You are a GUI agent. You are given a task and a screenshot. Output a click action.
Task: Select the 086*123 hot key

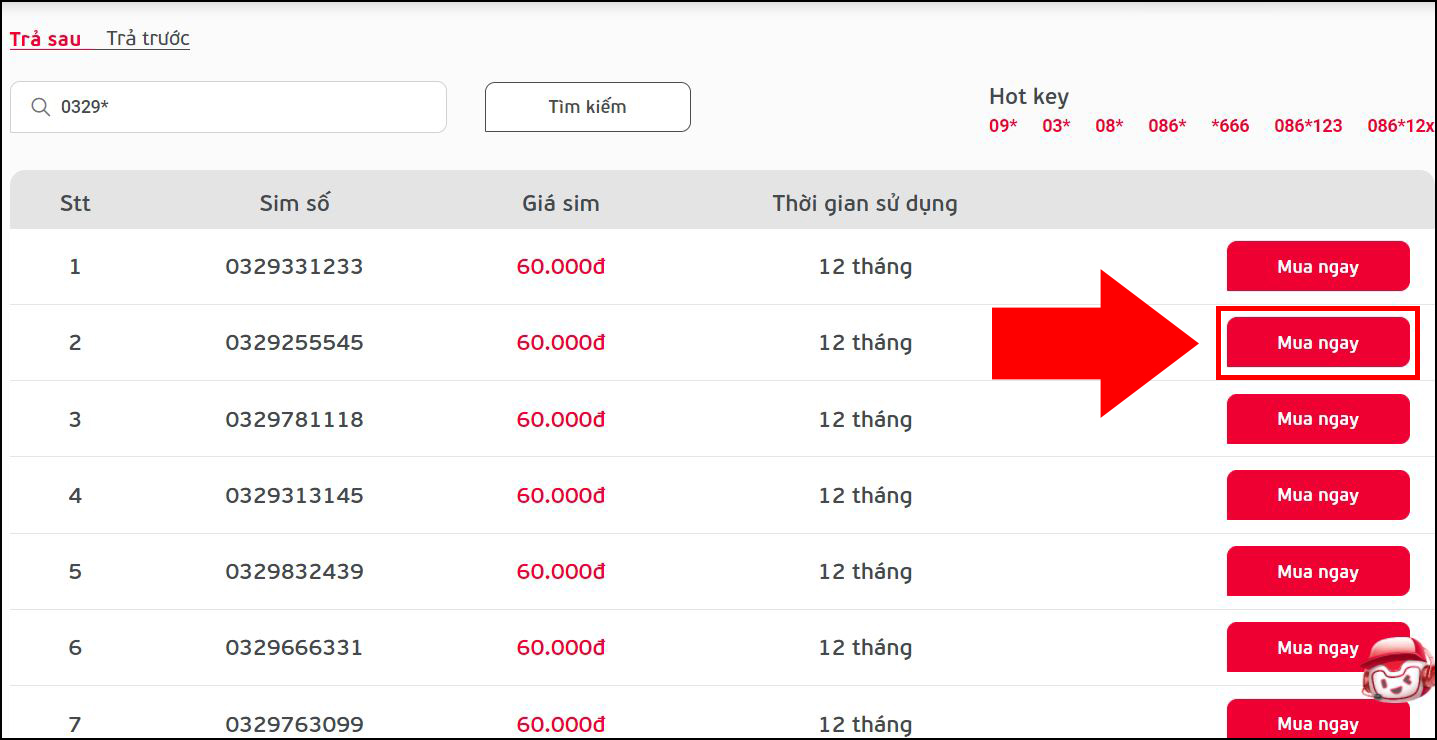click(x=1308, y=126)
